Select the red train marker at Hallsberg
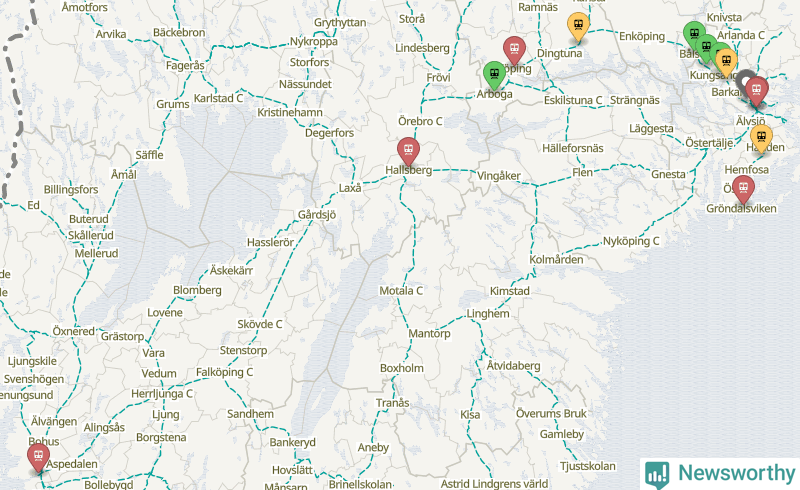 click(x=408, y=151)
